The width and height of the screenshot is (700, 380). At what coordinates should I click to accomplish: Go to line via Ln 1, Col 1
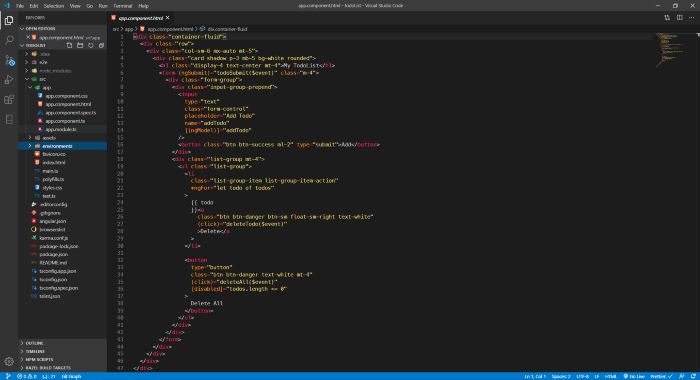click(x=535, y=376)
